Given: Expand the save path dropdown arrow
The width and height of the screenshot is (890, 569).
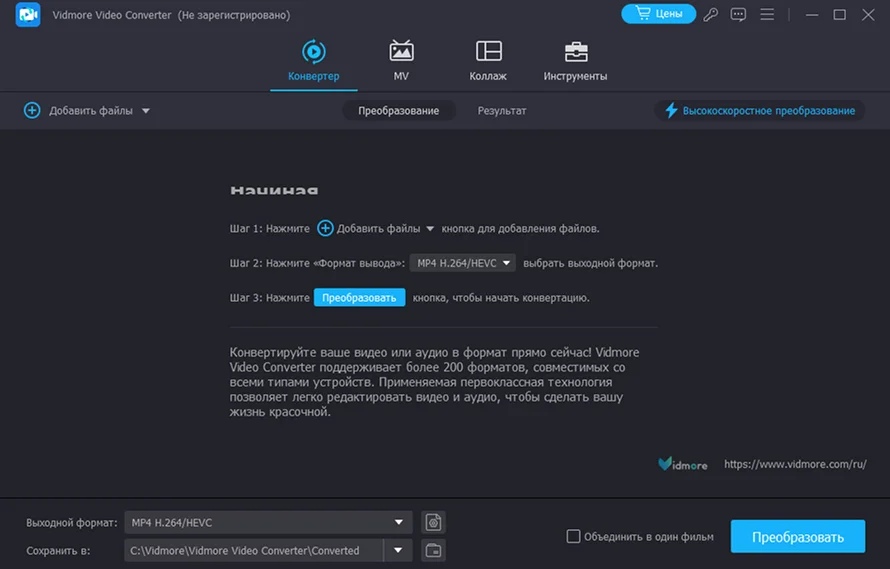Looking at the screenshot, I should 398,550.
